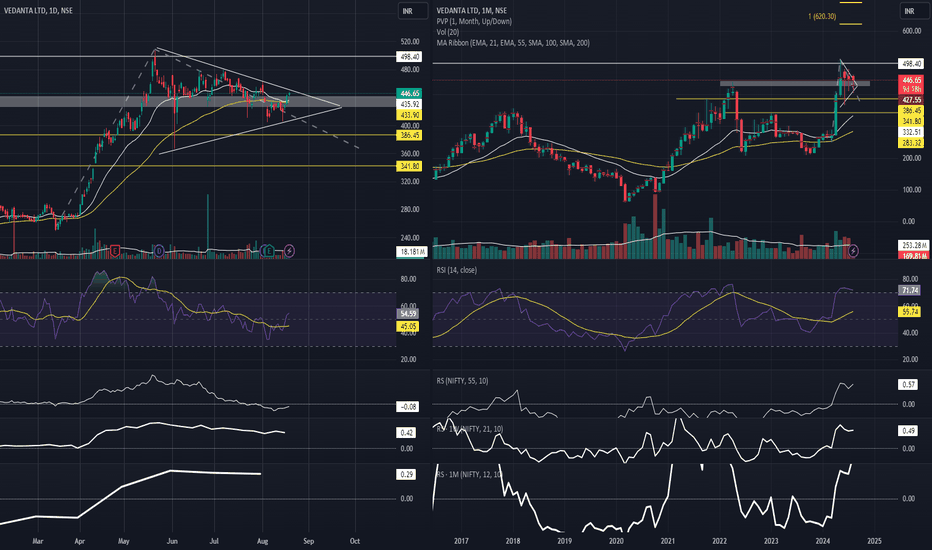Click the 2017 label on monthly time axis
This screenshot has width=932, height=550.
tap(461, 541)
